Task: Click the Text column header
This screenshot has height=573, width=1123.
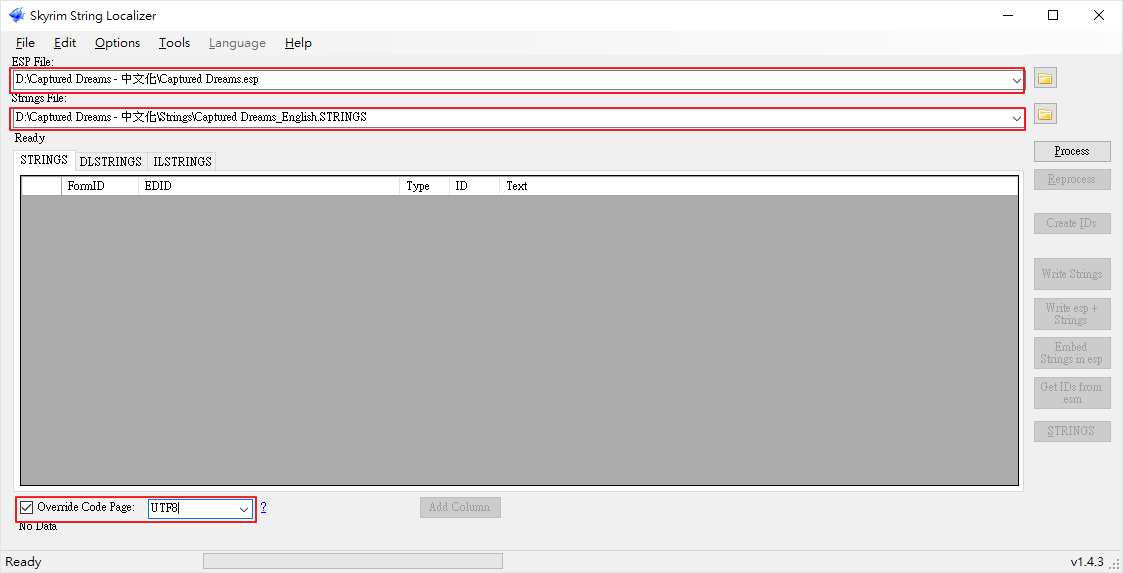Action: pos(758,186)
